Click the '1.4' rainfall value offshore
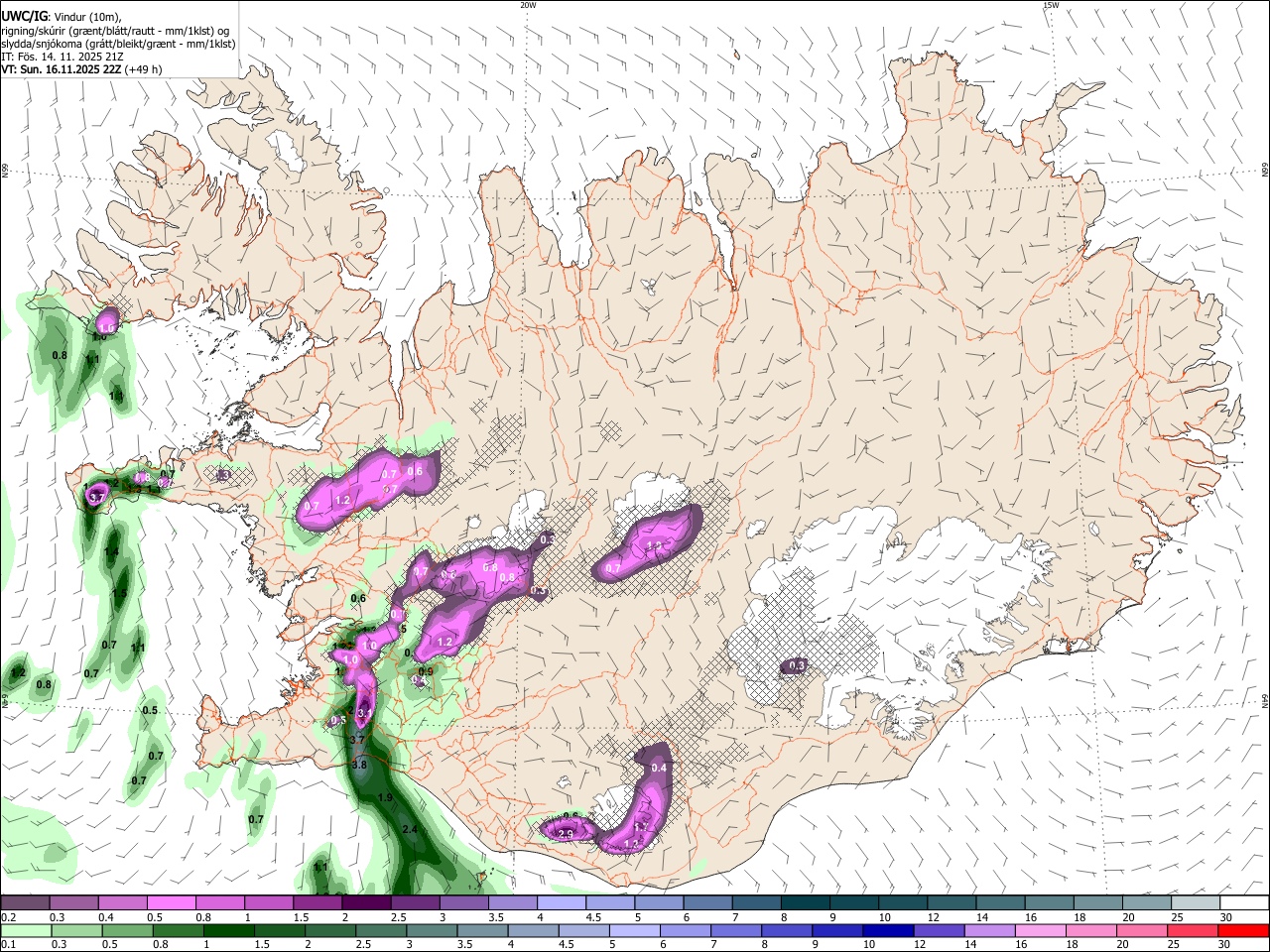 111,551
